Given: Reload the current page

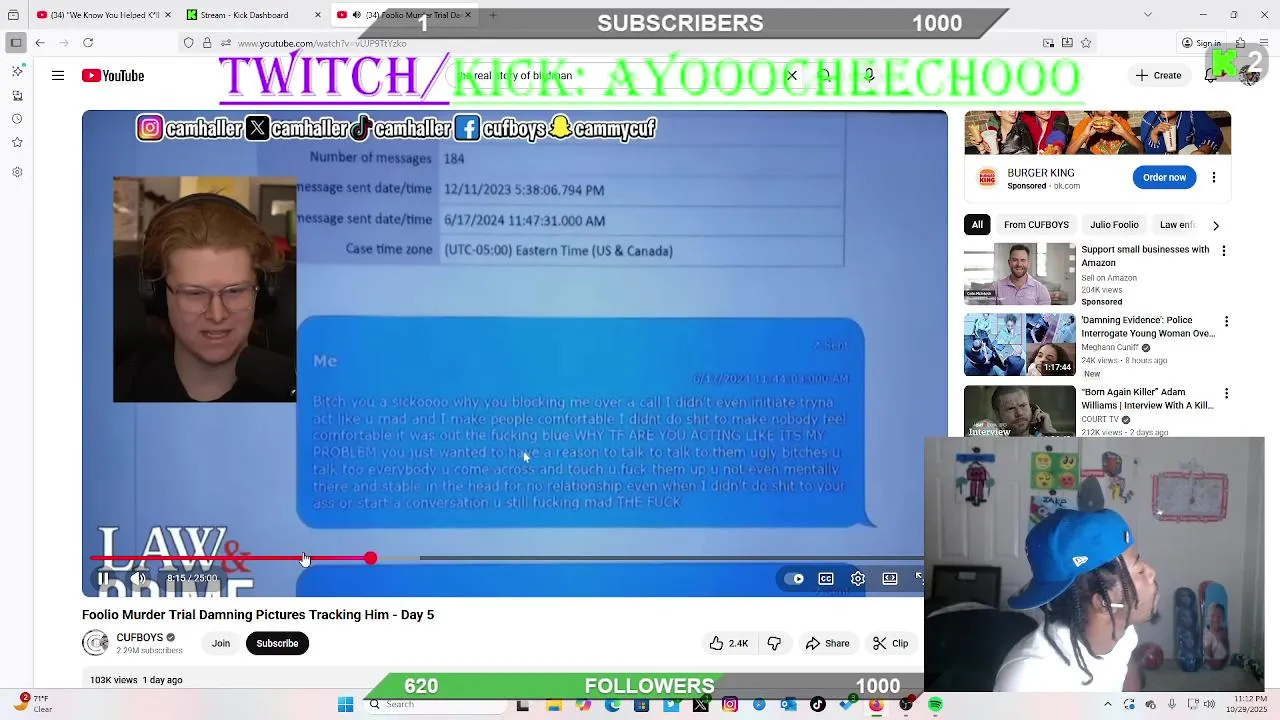Looking at the screenshot, I should coord(88,43).
